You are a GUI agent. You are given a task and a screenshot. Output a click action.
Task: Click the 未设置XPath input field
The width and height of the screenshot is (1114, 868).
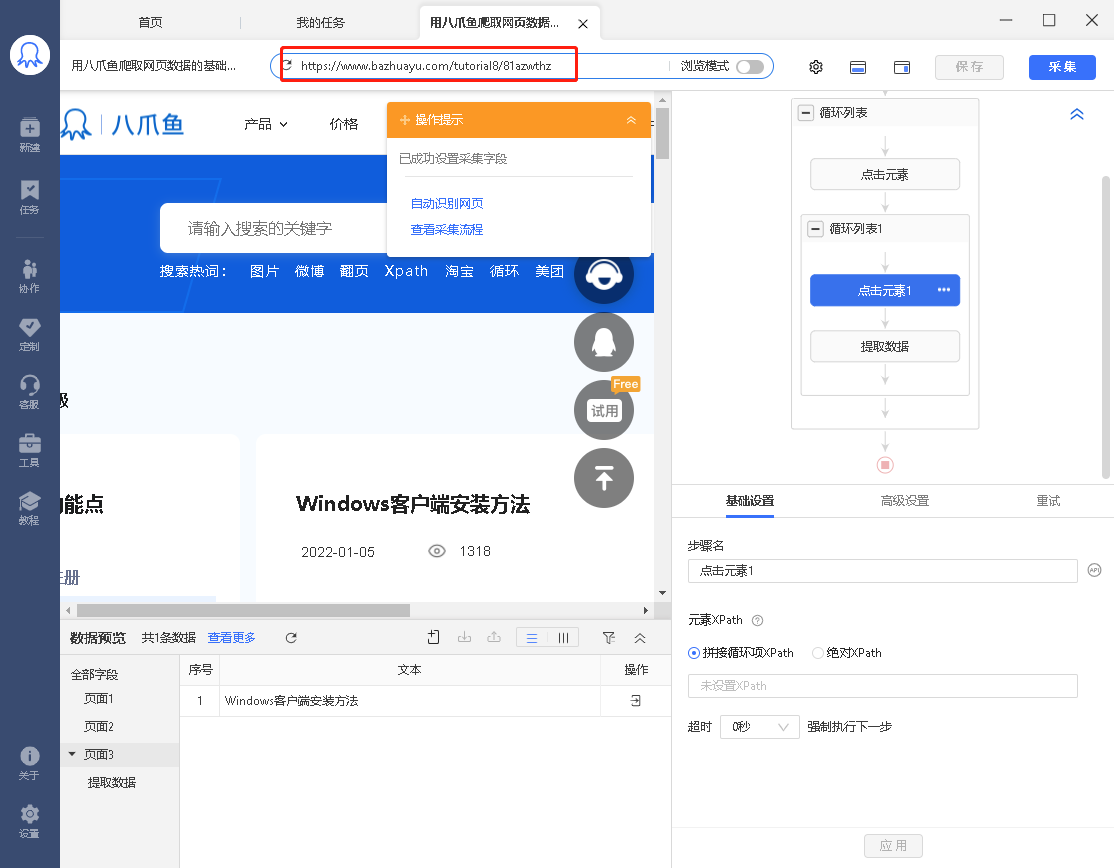882,686
